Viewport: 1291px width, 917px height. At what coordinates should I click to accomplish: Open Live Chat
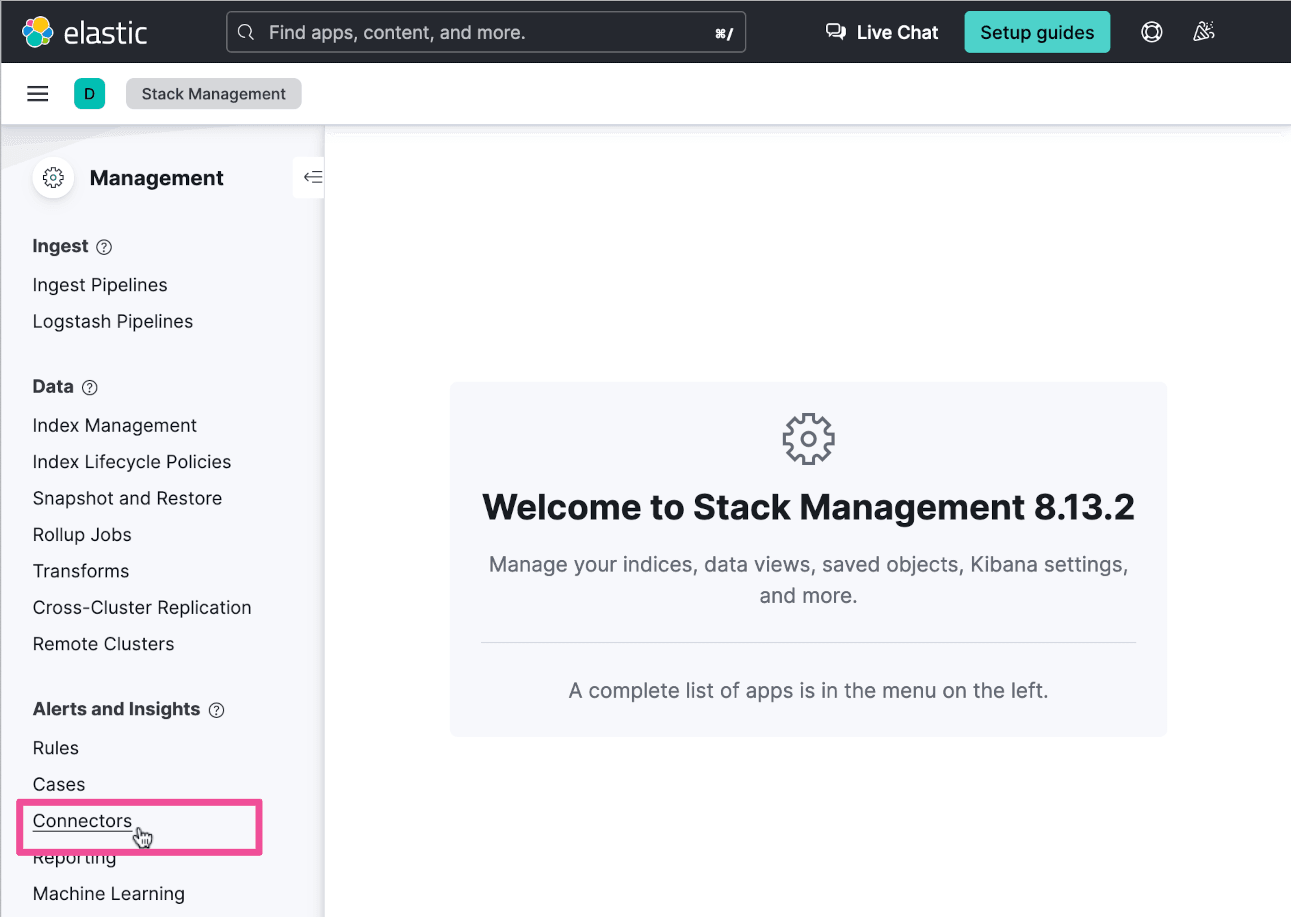click(x=882, y=32)
